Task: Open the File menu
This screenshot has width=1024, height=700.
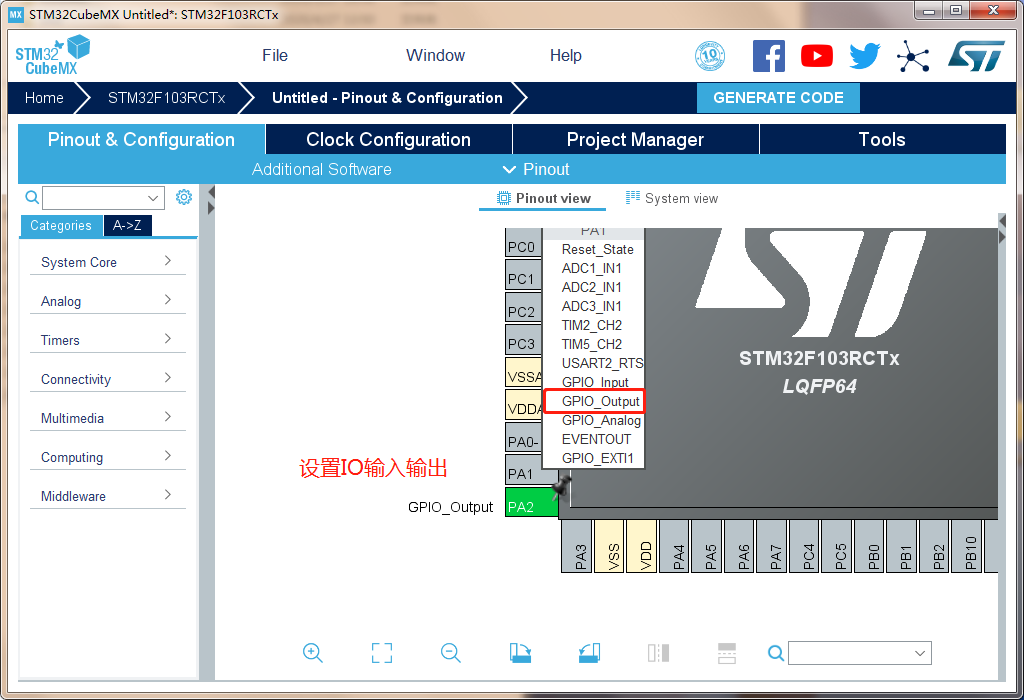Action: click(x=275, y=56)
